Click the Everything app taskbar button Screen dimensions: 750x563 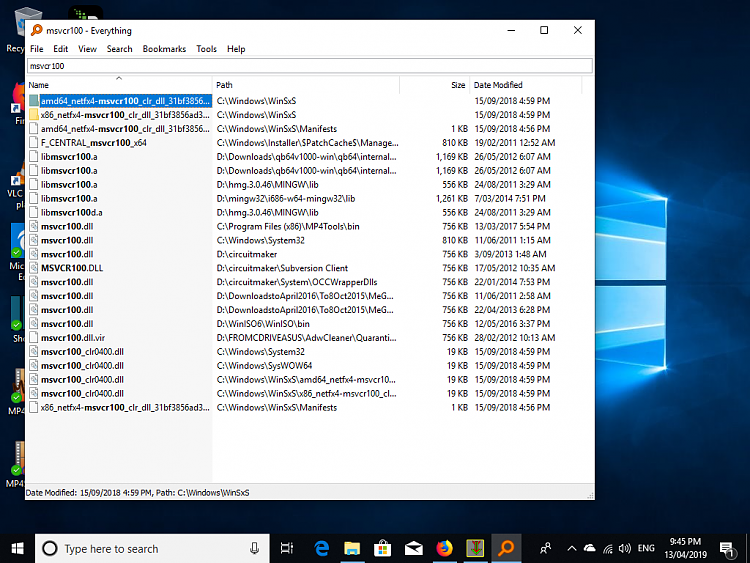point(506,549)
